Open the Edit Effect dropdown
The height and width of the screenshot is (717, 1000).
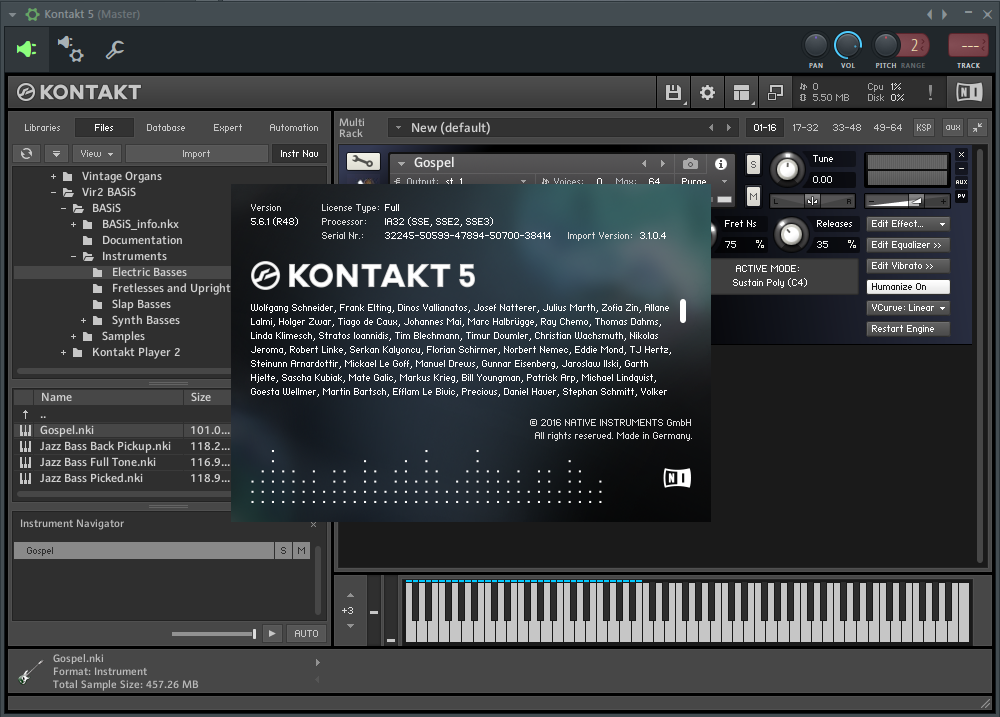908,224
